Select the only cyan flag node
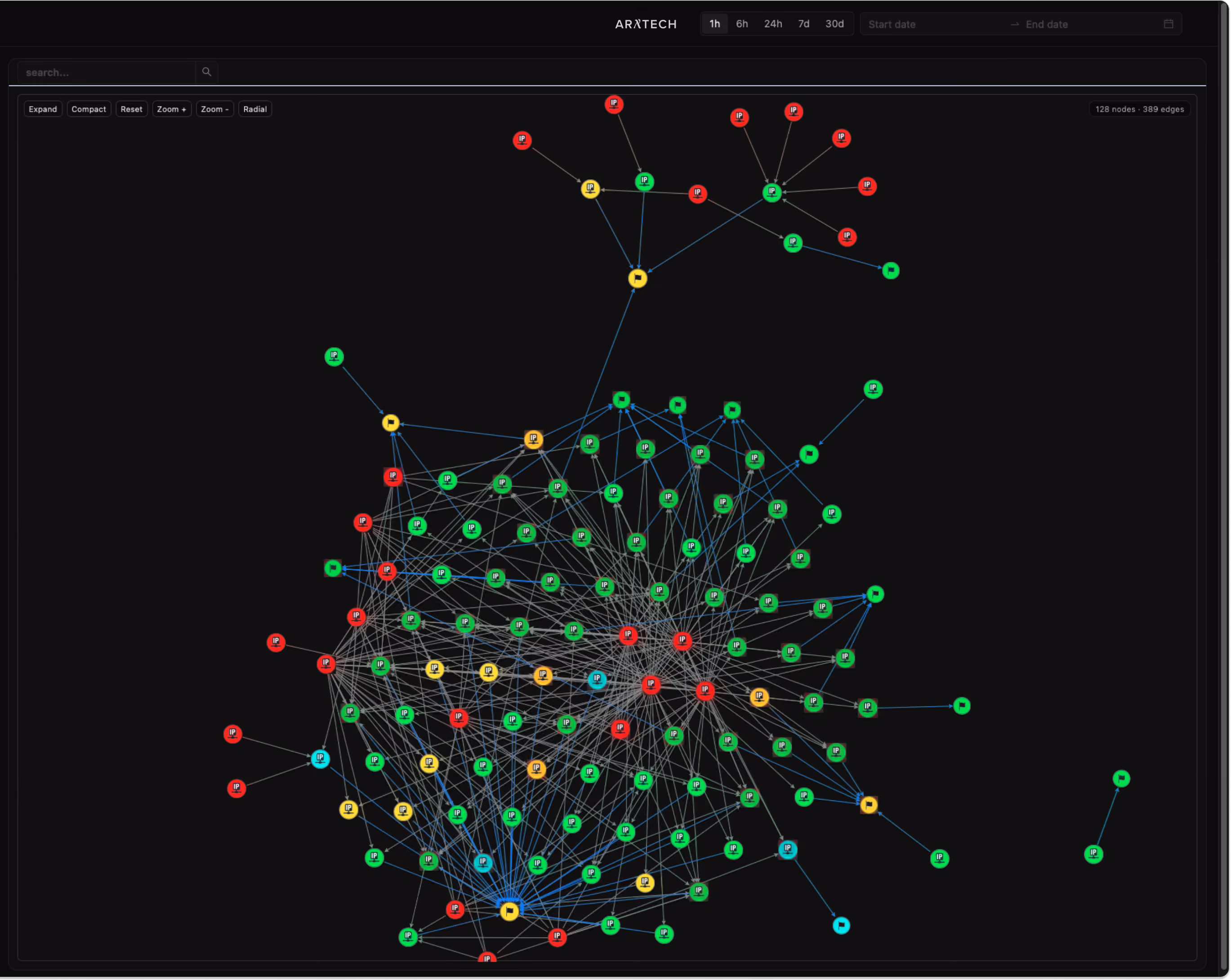 coord(841,925)
